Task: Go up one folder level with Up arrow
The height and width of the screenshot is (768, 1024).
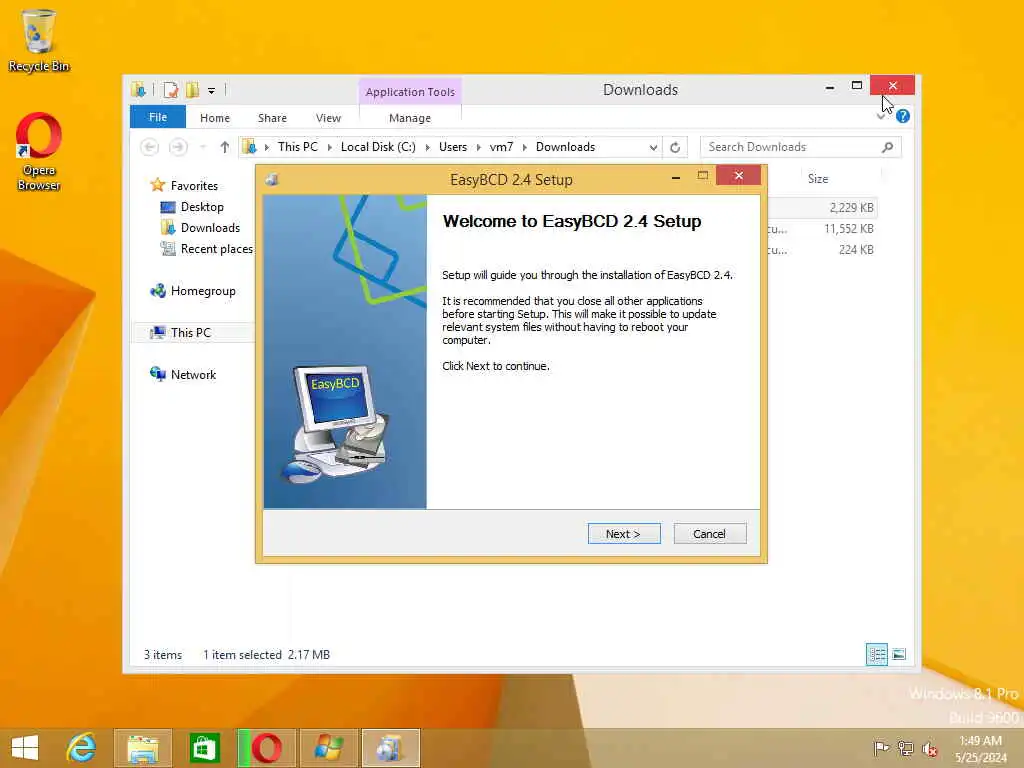Action: (225, 147)
